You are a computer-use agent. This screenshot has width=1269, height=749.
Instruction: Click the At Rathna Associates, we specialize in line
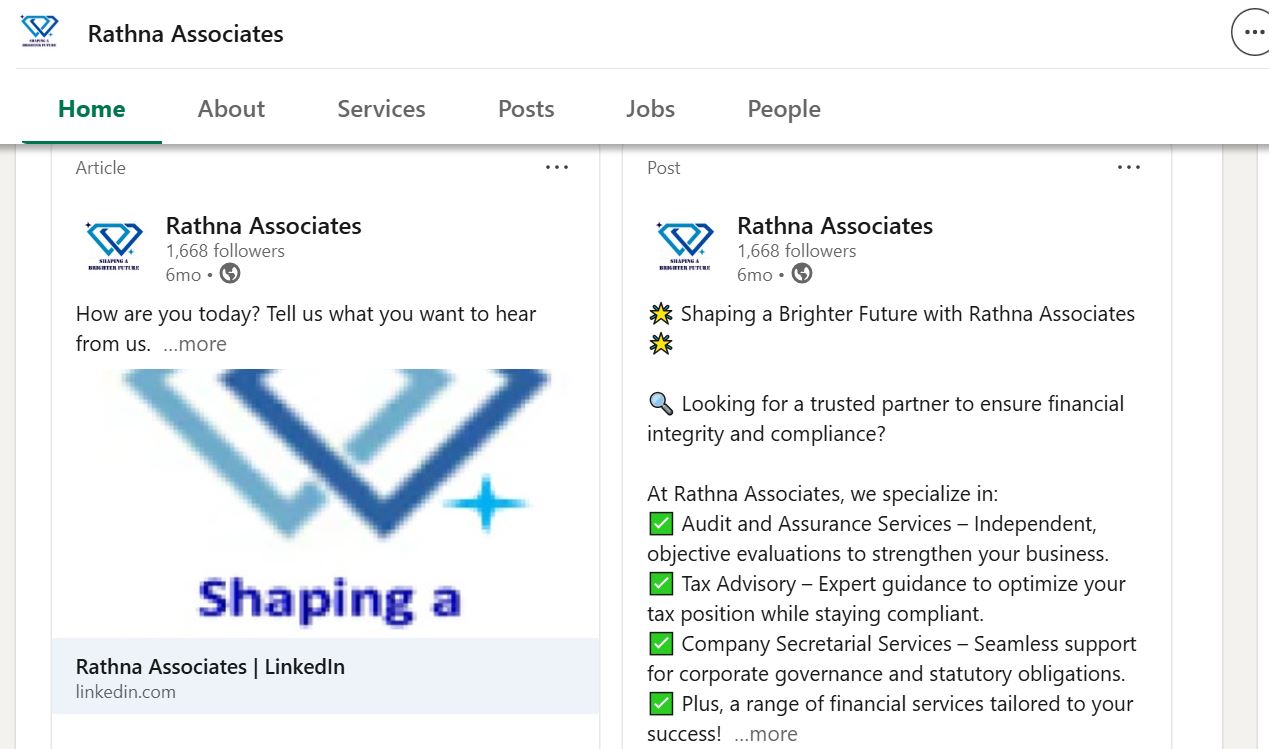pyautogui.click(x=823, y=494)
